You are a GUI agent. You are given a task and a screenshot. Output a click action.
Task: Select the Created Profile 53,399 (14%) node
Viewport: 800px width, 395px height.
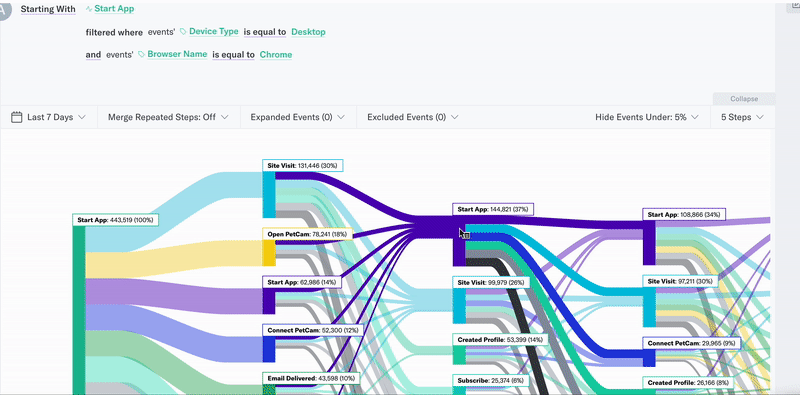pyautogui.click(x=501, y=340)
